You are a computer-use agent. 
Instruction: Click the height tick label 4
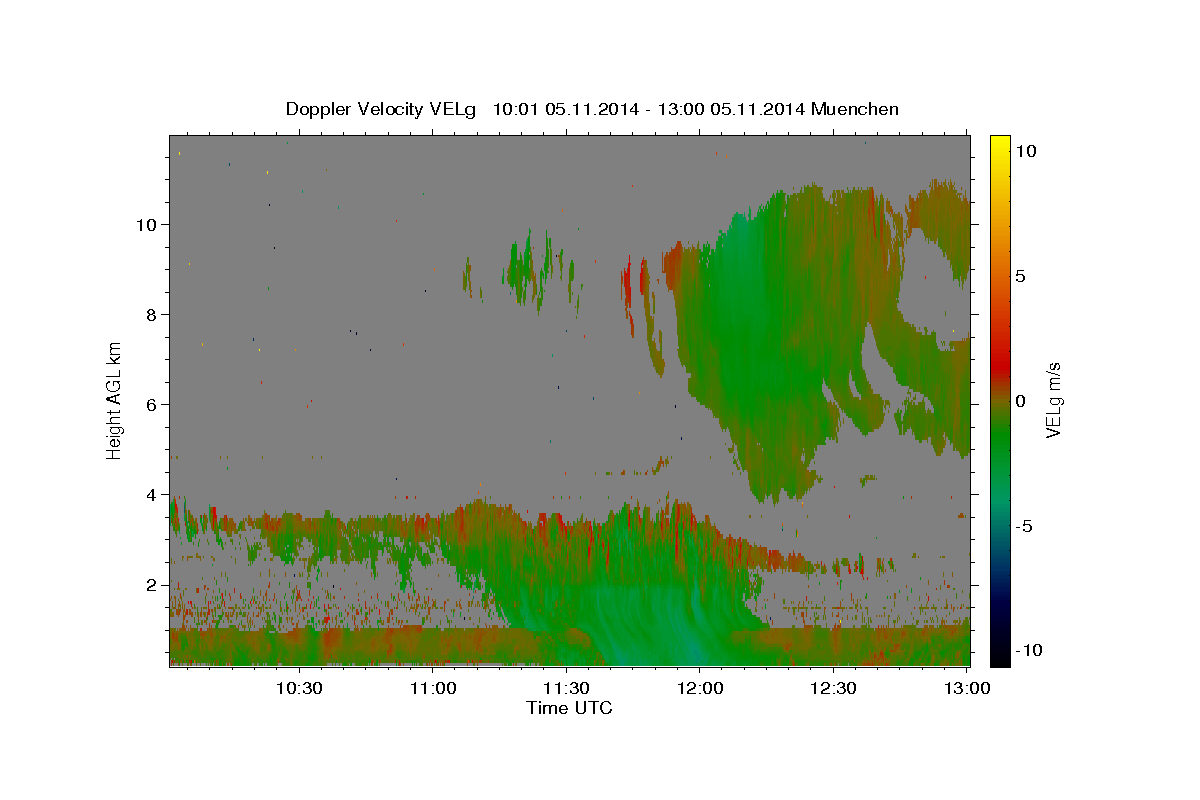(152, 495)
